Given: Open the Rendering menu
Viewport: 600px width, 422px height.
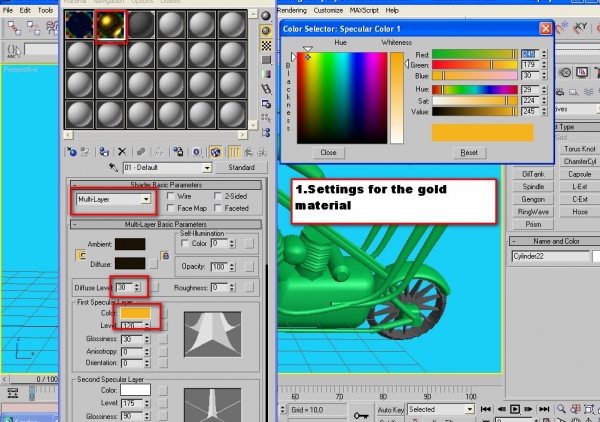Looking at the screenshot, I should click(x=292, y=10).
